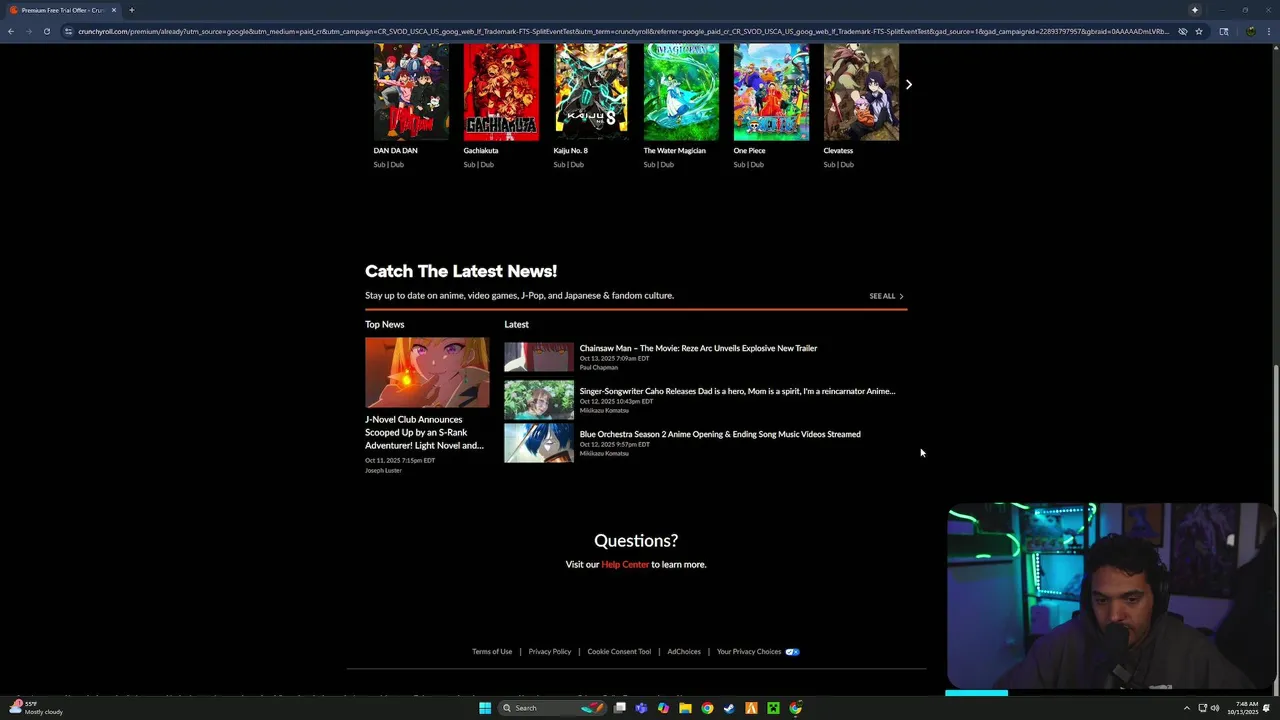Click the DAN DA DAN title text
The width and height of the screenshot is (1280, 720).
tap(396, 151)
